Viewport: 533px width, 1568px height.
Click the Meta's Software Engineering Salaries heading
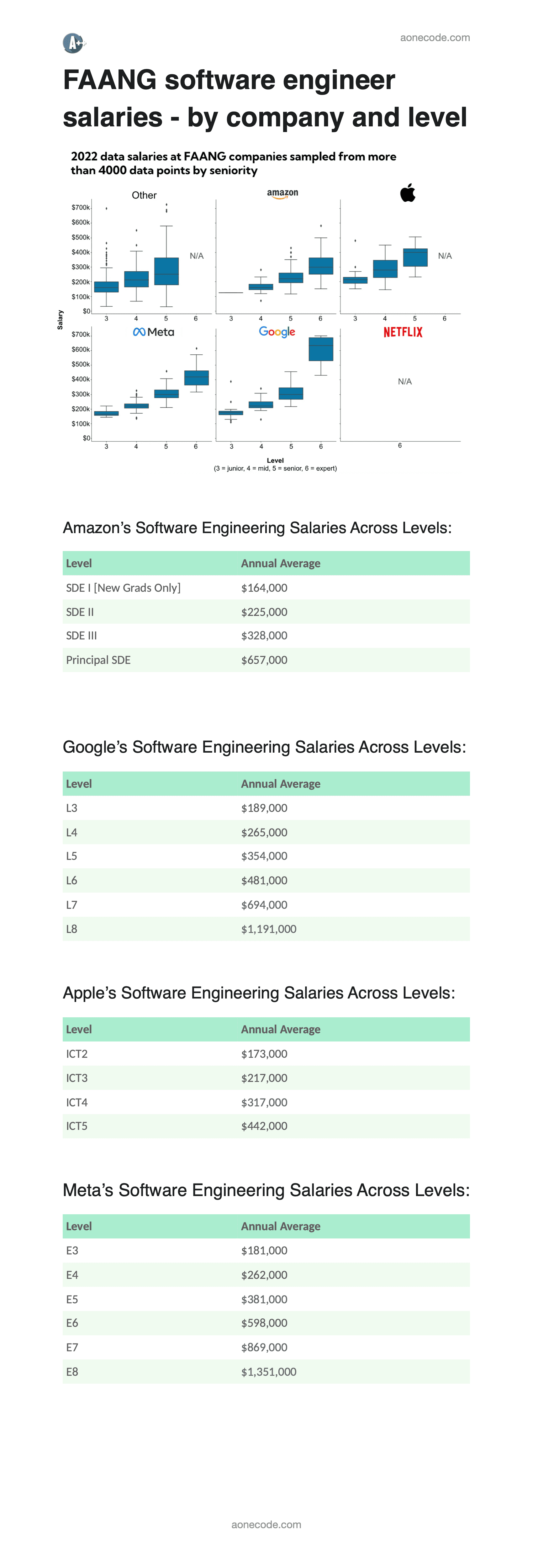coord(266,1190)
